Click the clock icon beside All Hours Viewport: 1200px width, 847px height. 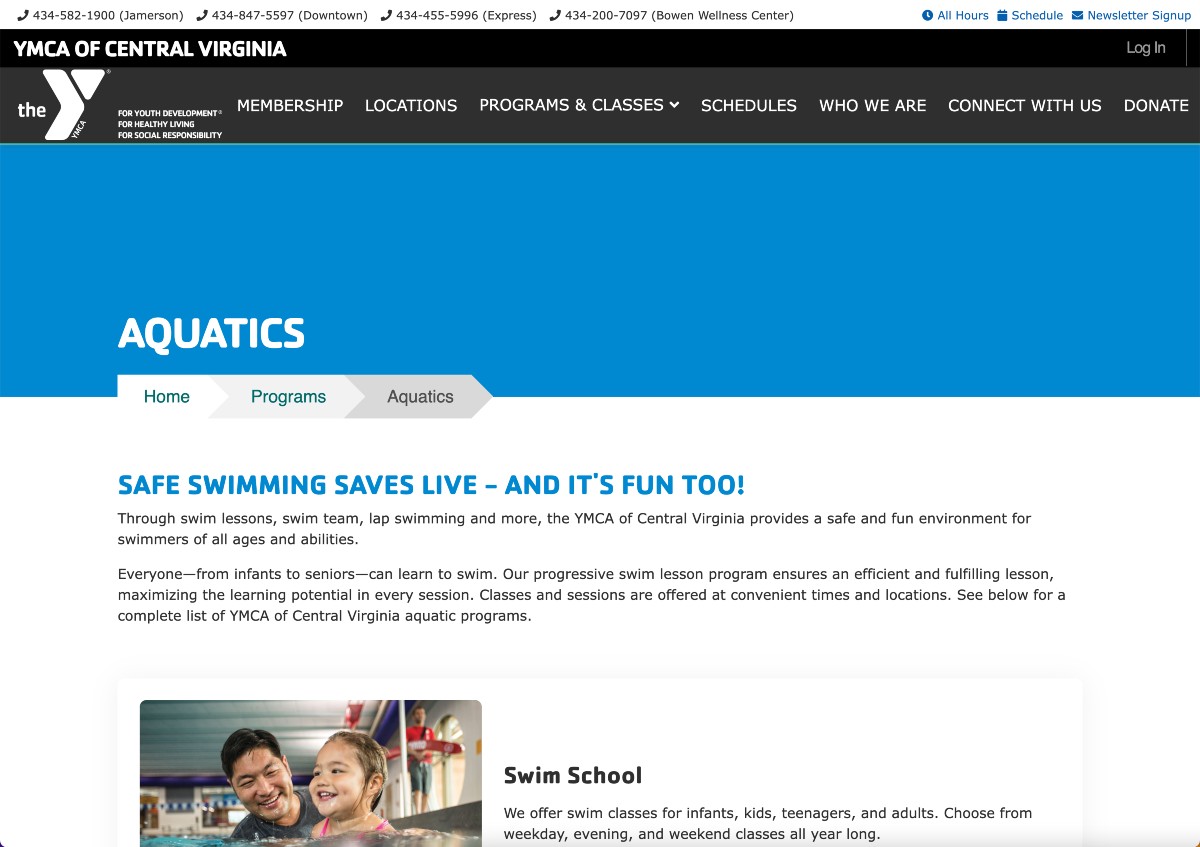click(x=927, y=16)
